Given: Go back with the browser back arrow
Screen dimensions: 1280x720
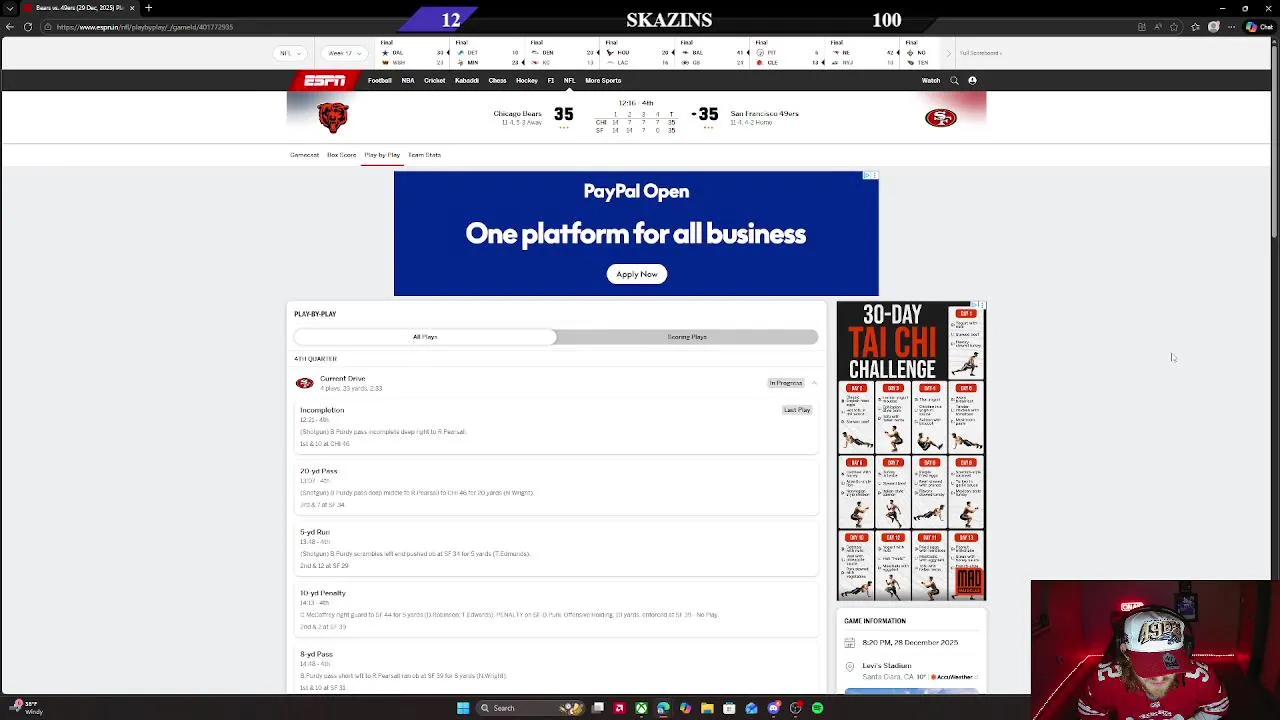Looking at the screenshot, I should [10, 27].
